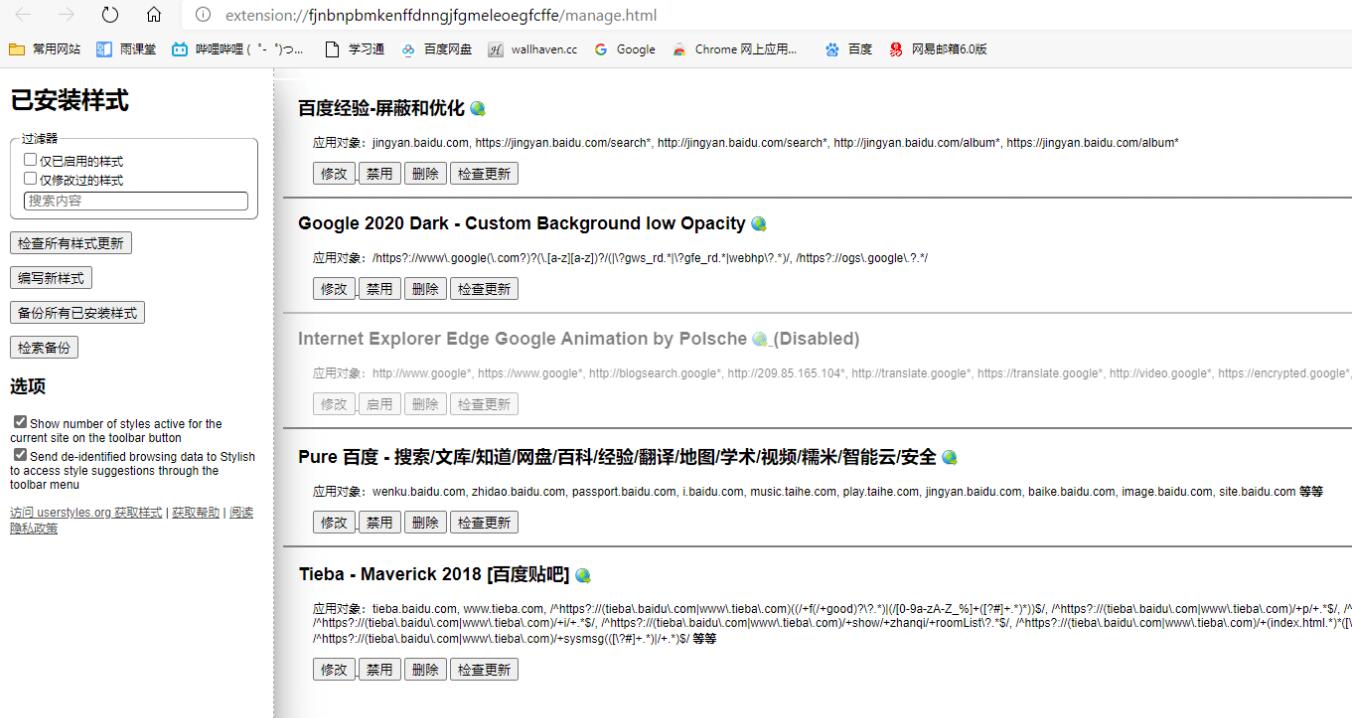The image size is (1352, 718).
Task: Click Tieba - Maverick 2018 [百度贴吧] title
Action: 434,575
